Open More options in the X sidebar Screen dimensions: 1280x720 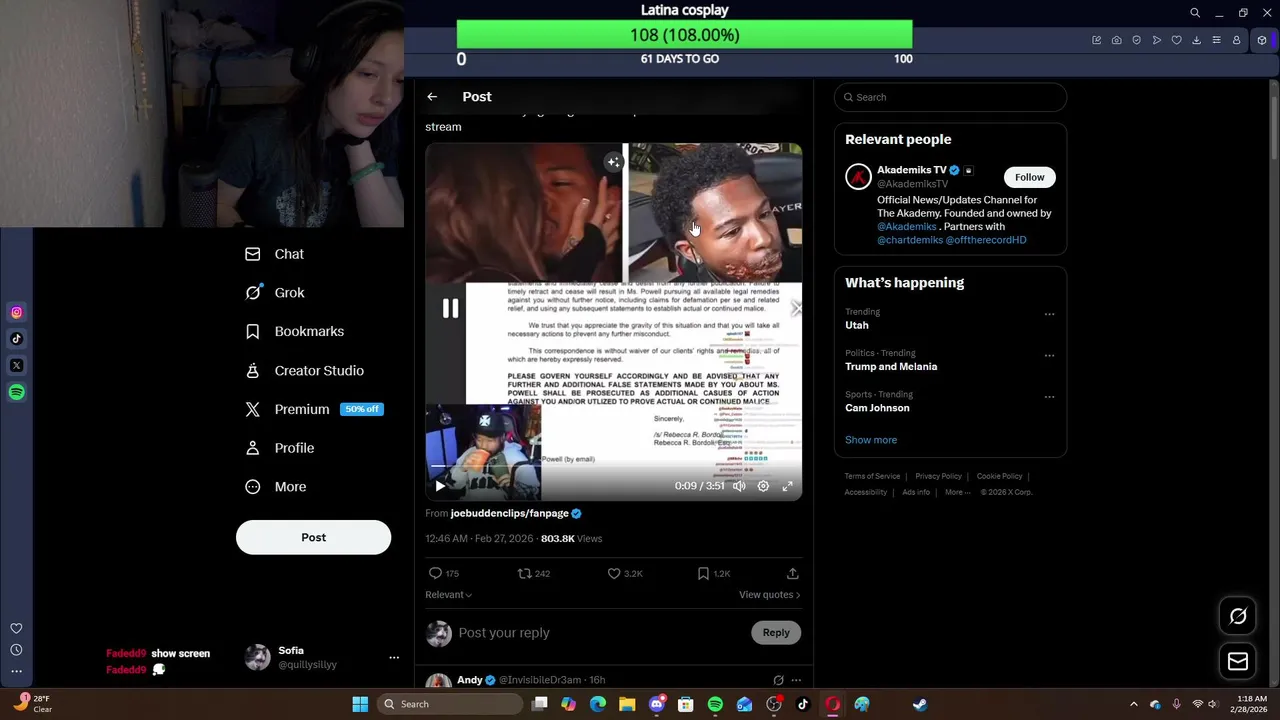[x=276, y=487]
